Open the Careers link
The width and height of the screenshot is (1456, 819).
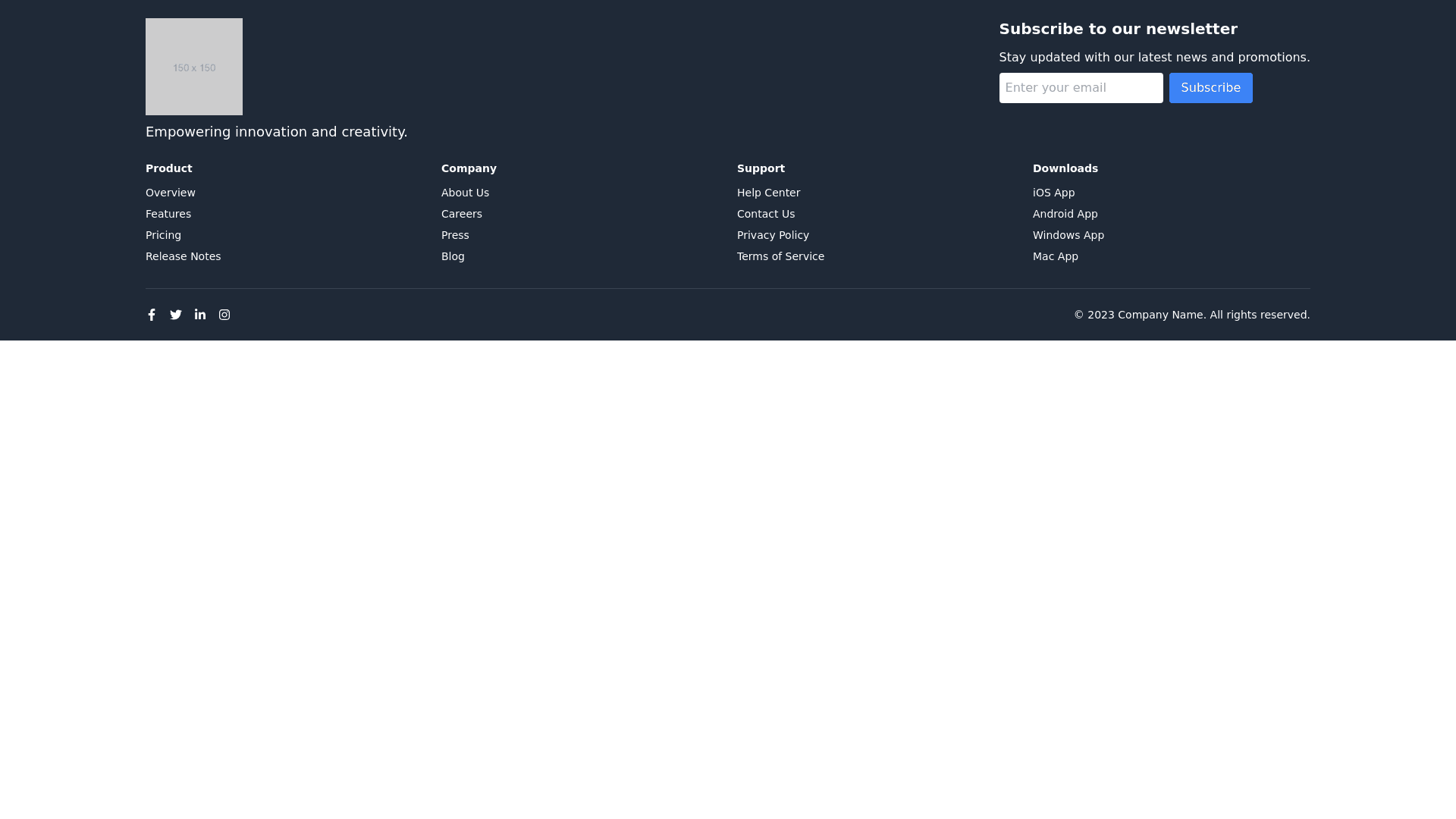(x=462, y=214)
